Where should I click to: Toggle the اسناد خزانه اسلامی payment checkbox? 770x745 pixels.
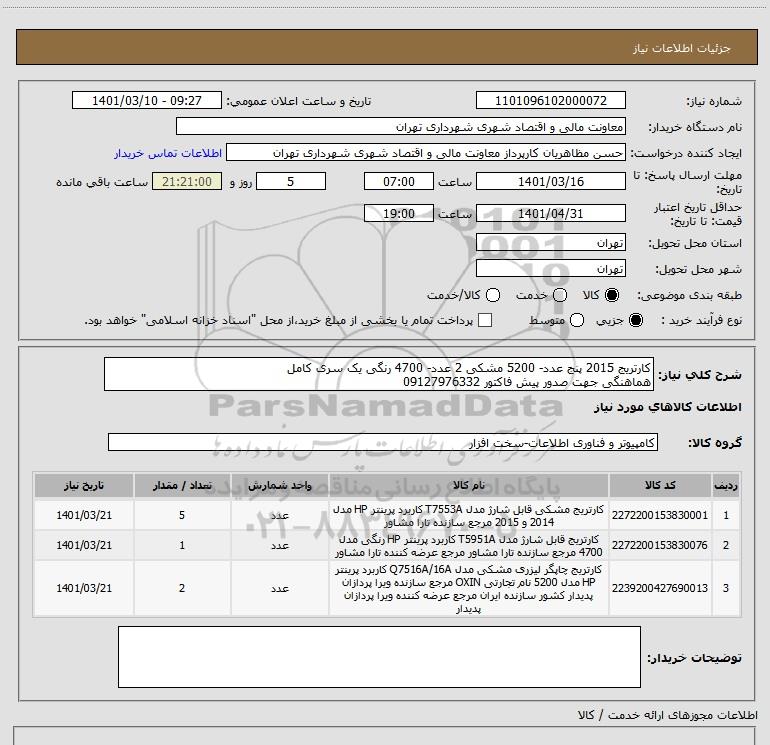pos(485,320)
